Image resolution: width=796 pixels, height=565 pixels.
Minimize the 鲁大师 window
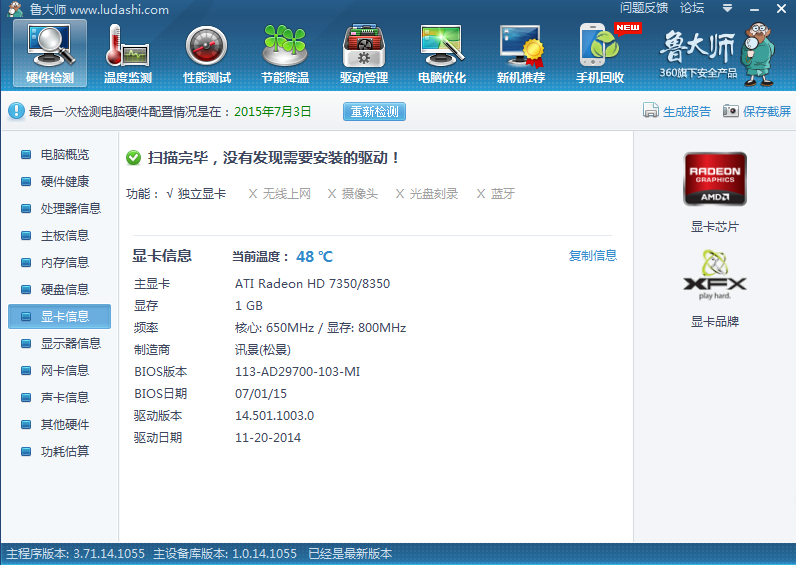pyautogui.click(x=754, y=9)
